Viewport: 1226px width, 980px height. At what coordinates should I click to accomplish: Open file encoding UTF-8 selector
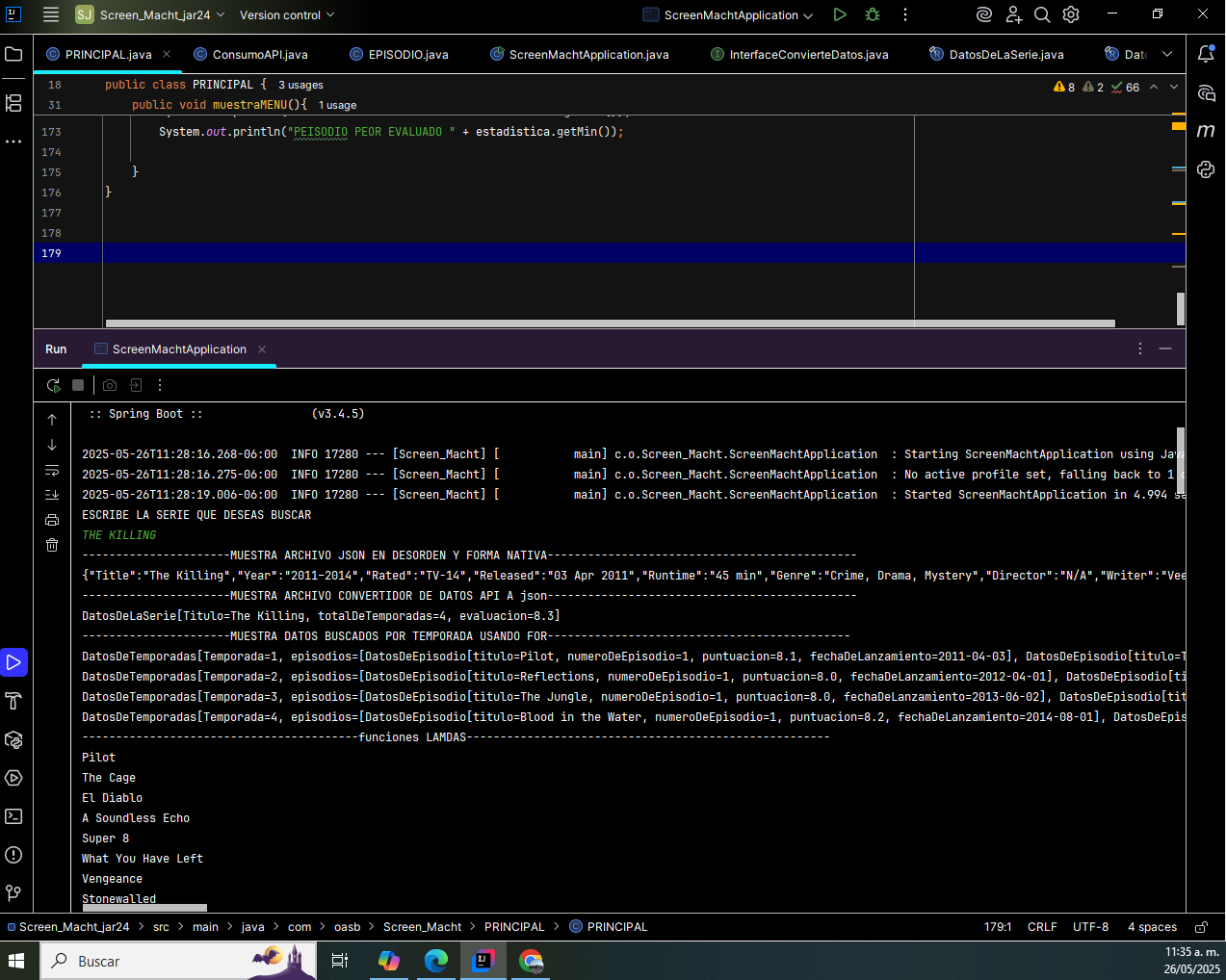point(1090,927)
